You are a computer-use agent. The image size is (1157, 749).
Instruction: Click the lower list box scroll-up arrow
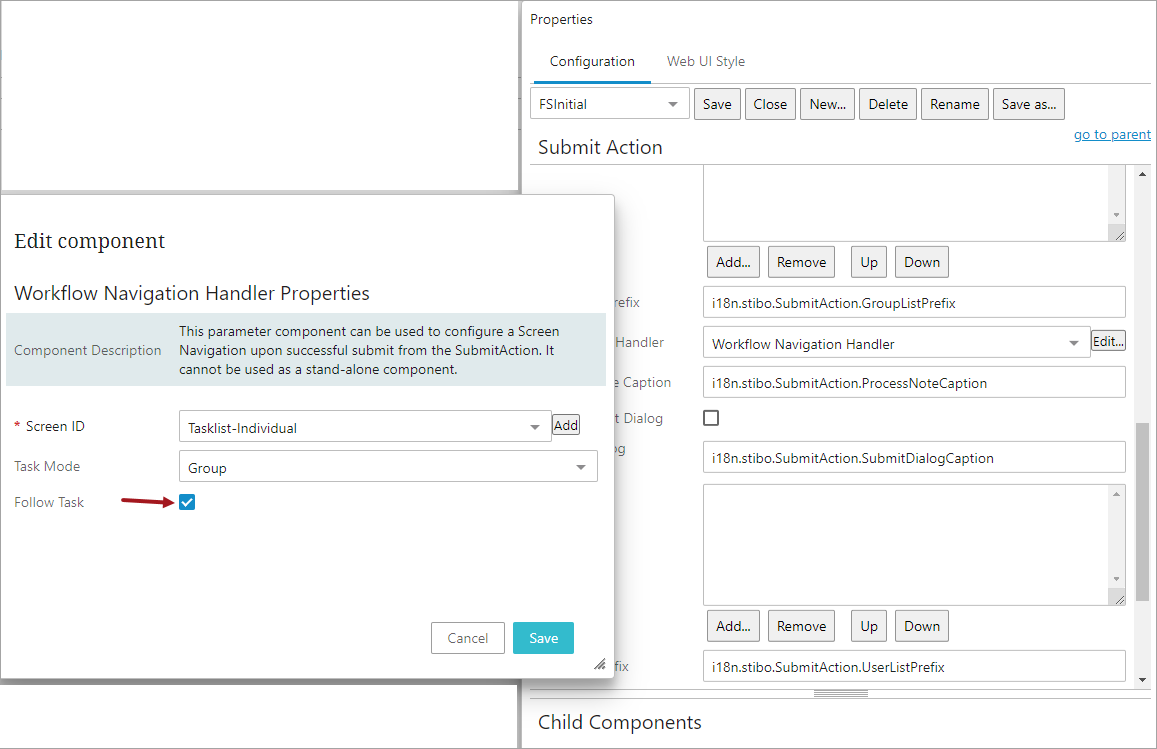[x=1116, y=494]
